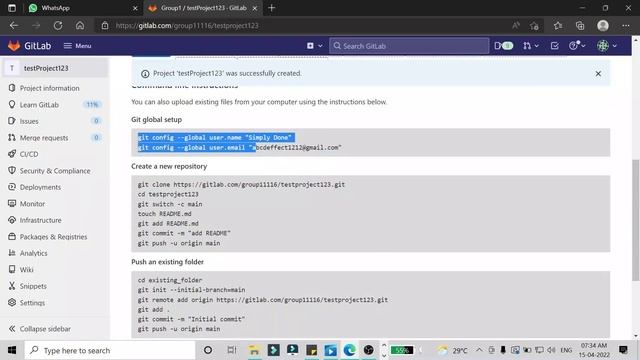Click the address bar URL
The image size is (640, 360).
187,26
